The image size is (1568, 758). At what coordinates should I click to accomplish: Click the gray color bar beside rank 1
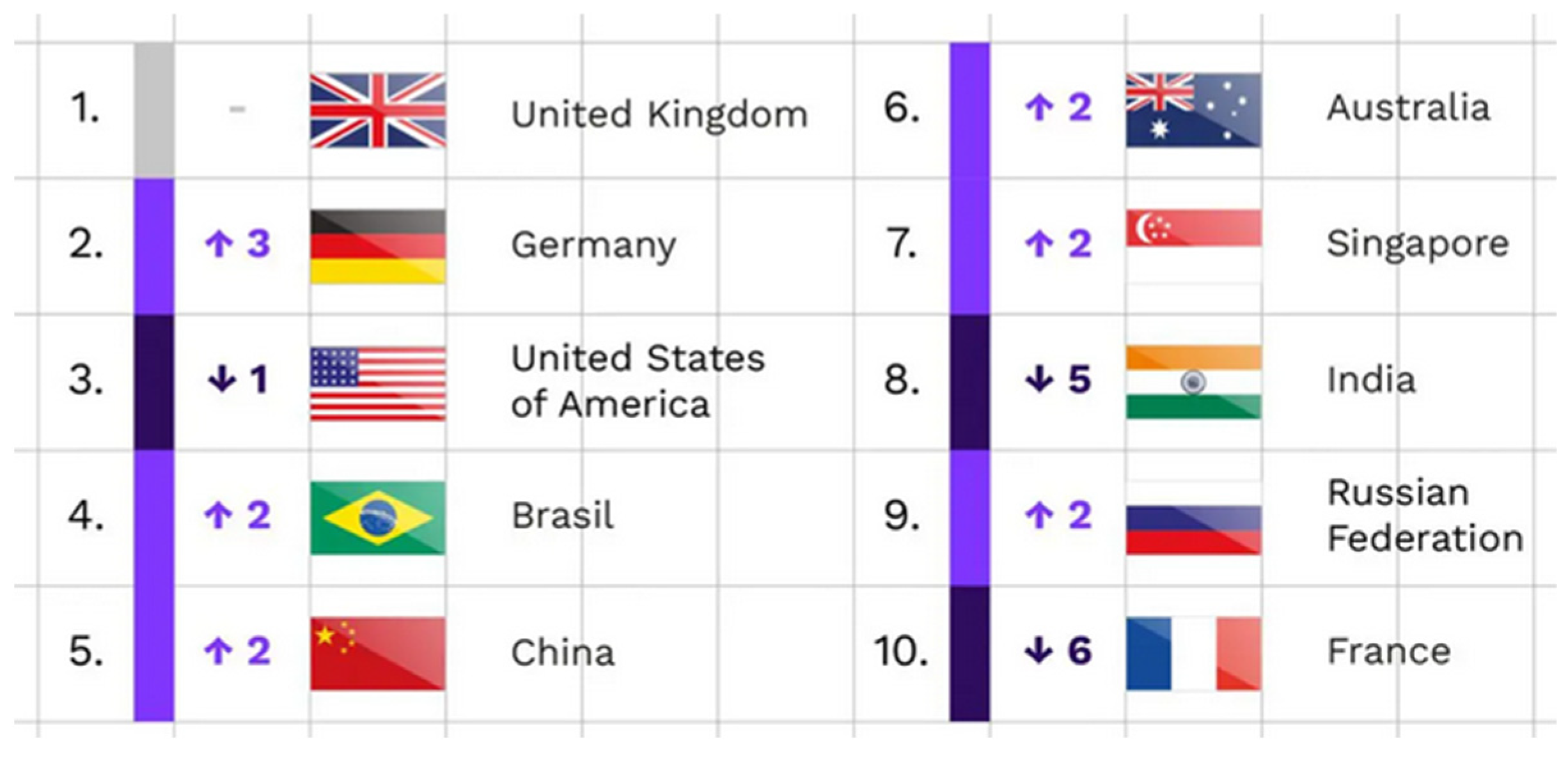click(x=153, y=110)
